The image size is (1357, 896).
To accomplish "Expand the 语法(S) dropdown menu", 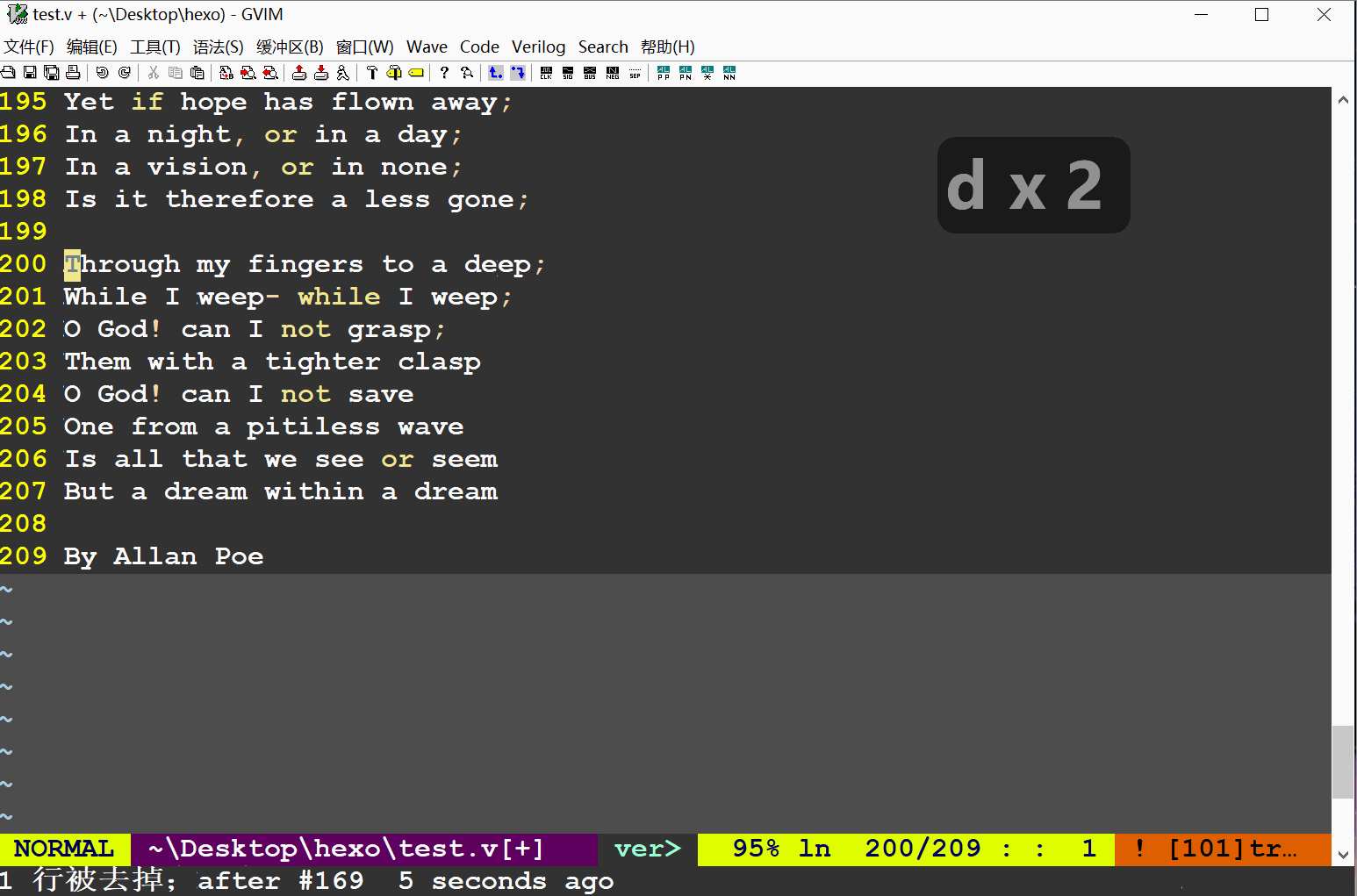I will [x=218, y=47].
